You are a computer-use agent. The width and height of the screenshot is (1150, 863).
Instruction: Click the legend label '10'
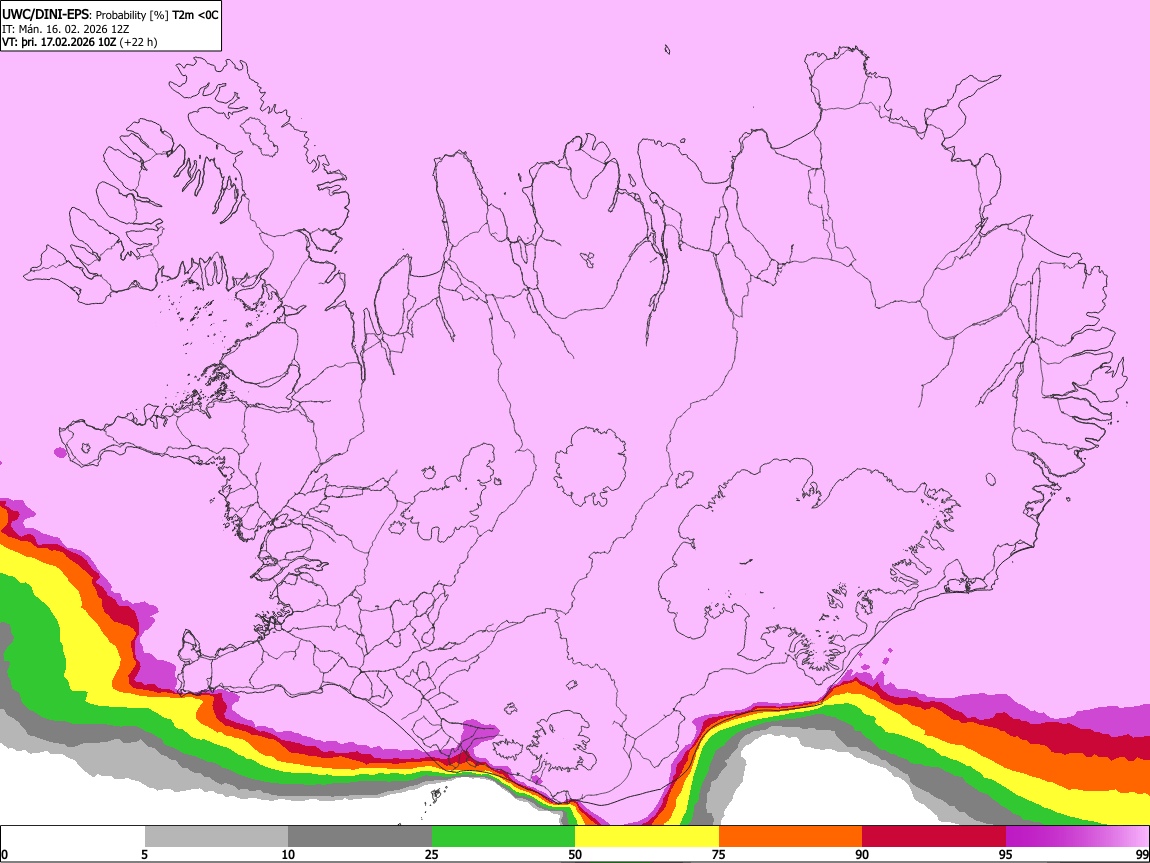[288, 854]
